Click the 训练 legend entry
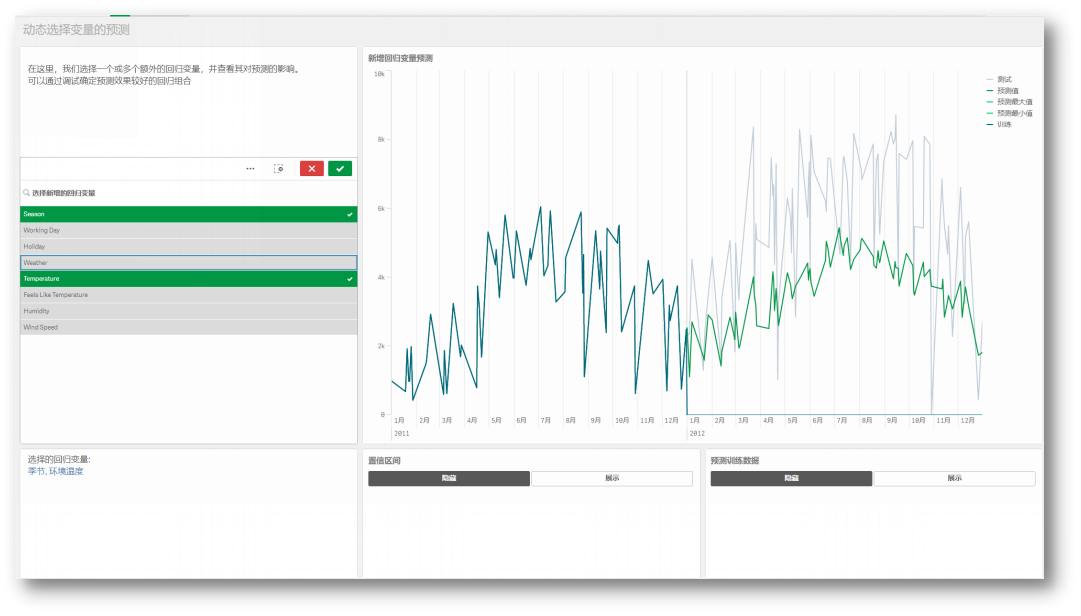This screenshot has height=616, width=1081. point(999,125)
